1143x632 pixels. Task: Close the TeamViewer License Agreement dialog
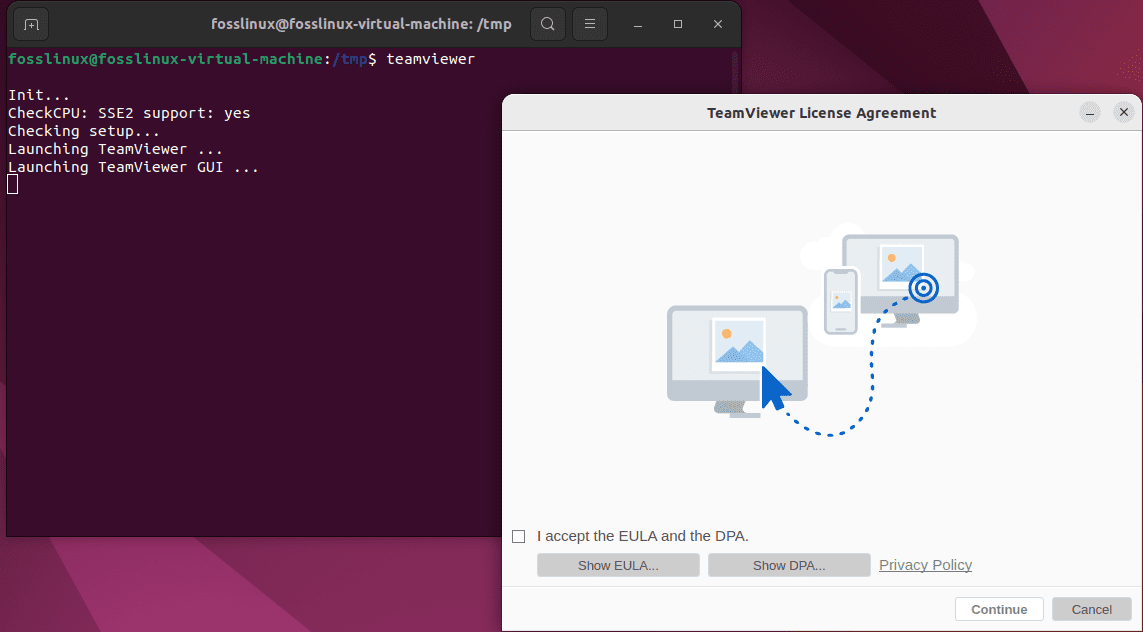pyautogui.click(x=1124, y=112)
